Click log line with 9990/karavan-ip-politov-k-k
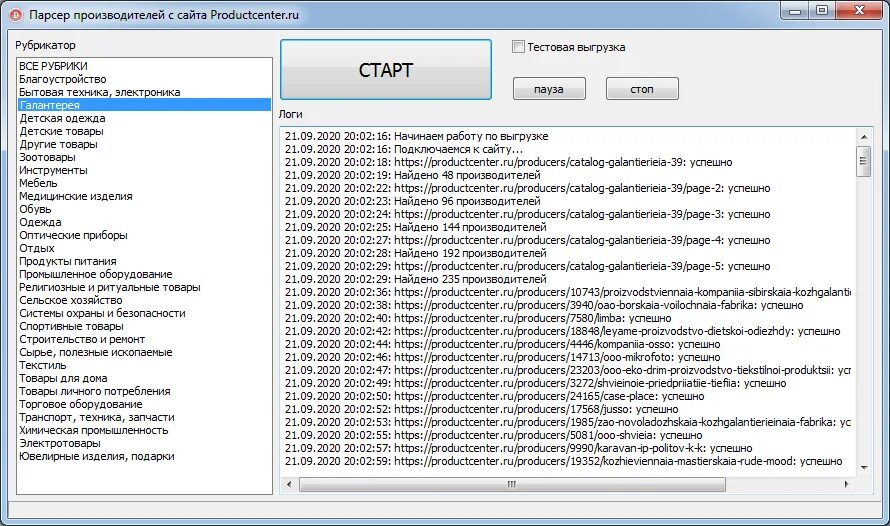Image resolution: width=890 pixels, height=526 pixels. tap(519, 449)
